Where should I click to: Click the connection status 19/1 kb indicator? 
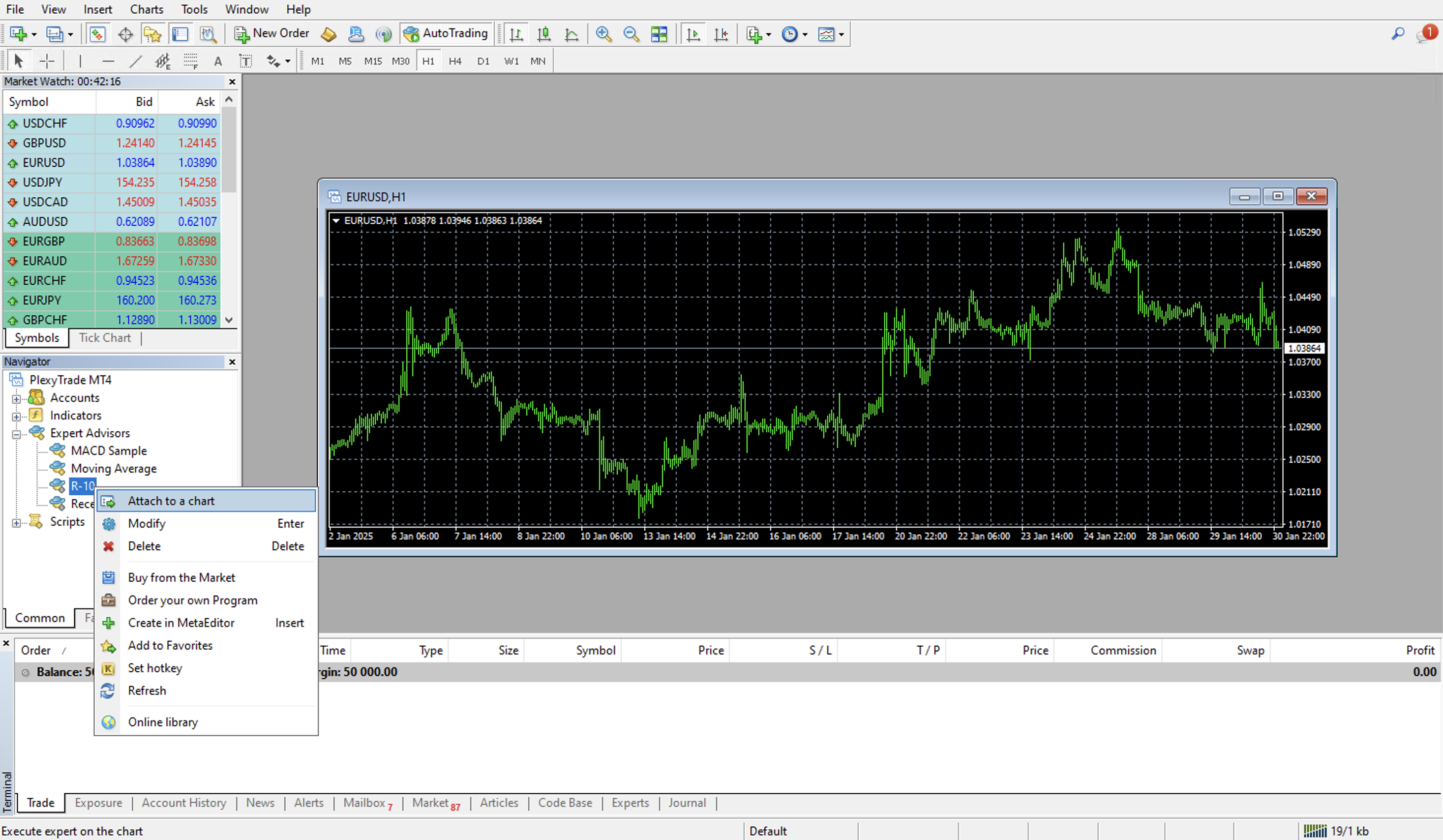point(1336,831)
